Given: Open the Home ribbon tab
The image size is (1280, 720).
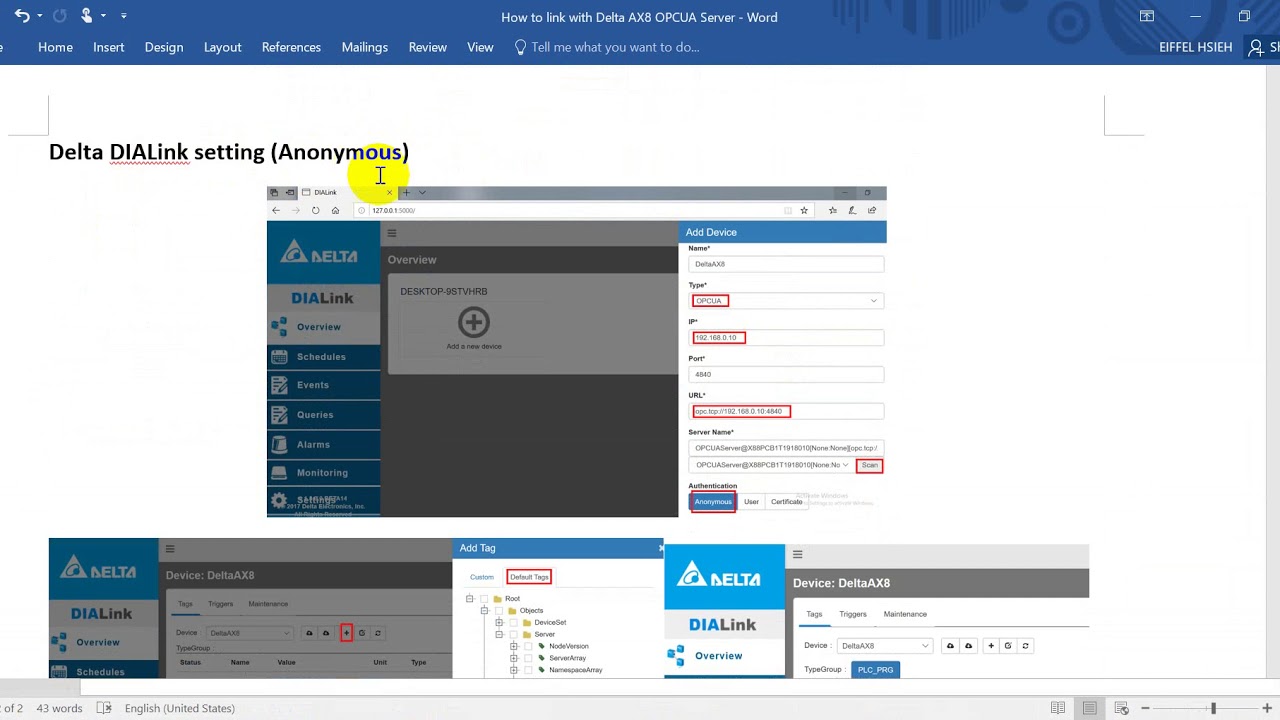Looking at the screenshot, I should pyautogui.click(x=55, y=47).
